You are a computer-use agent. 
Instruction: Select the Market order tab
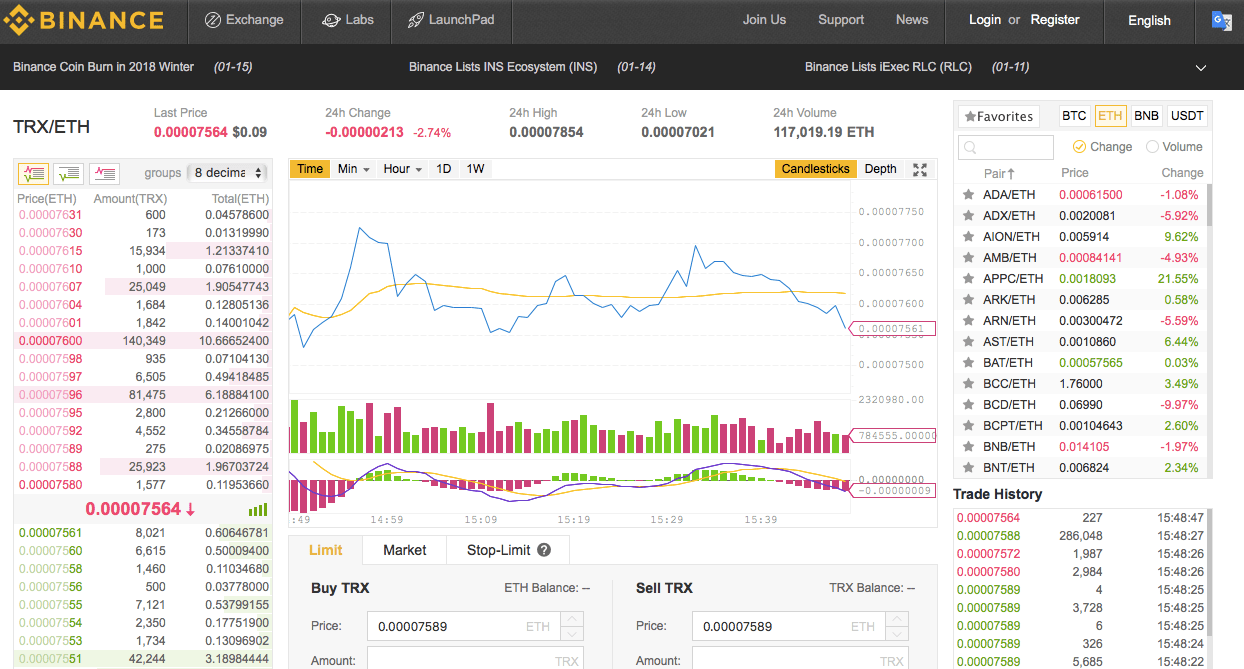click(x=405, y=550)
